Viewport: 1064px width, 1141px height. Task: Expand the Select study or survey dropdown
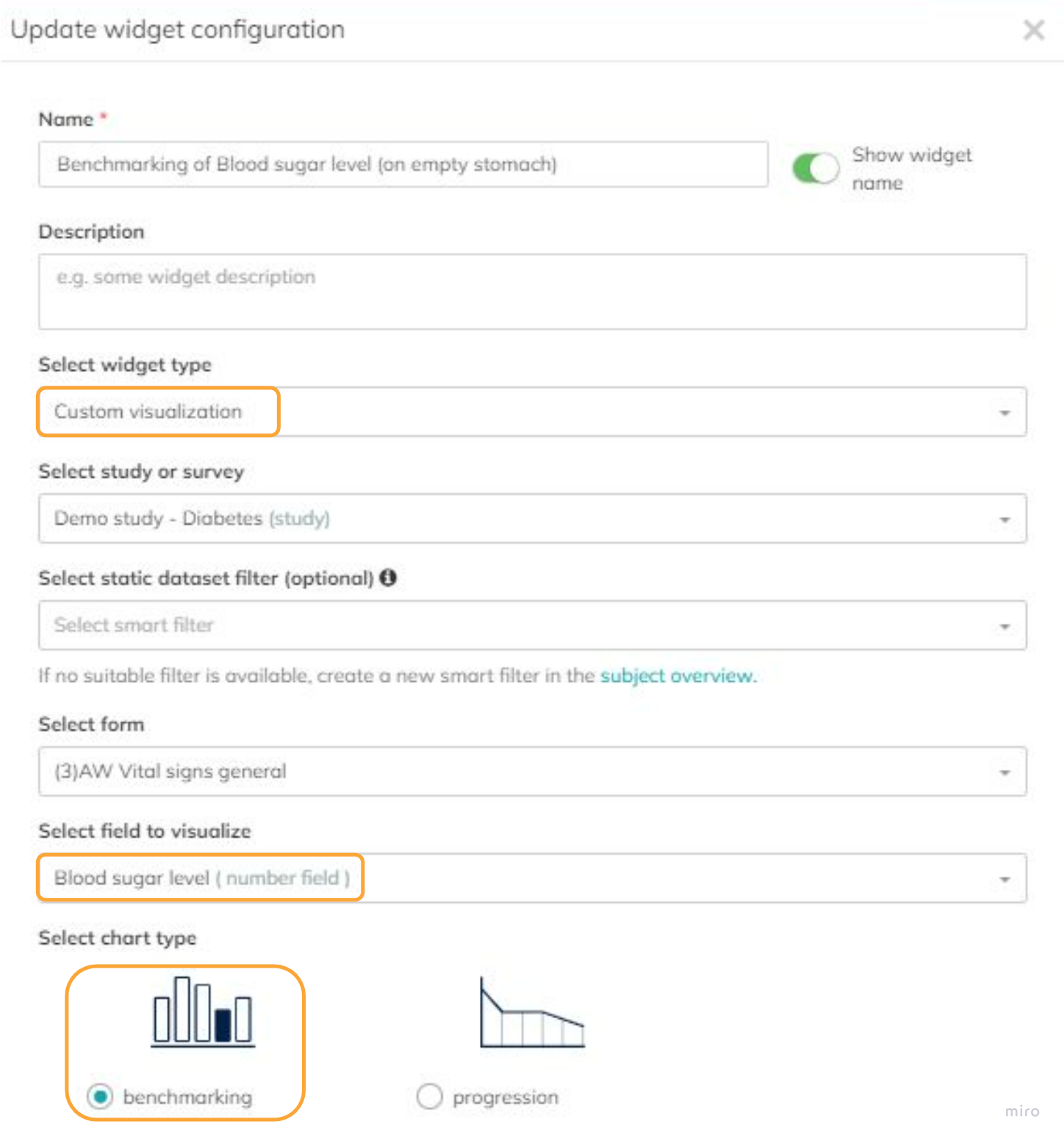pyautogui.click(x=514, y=519)
